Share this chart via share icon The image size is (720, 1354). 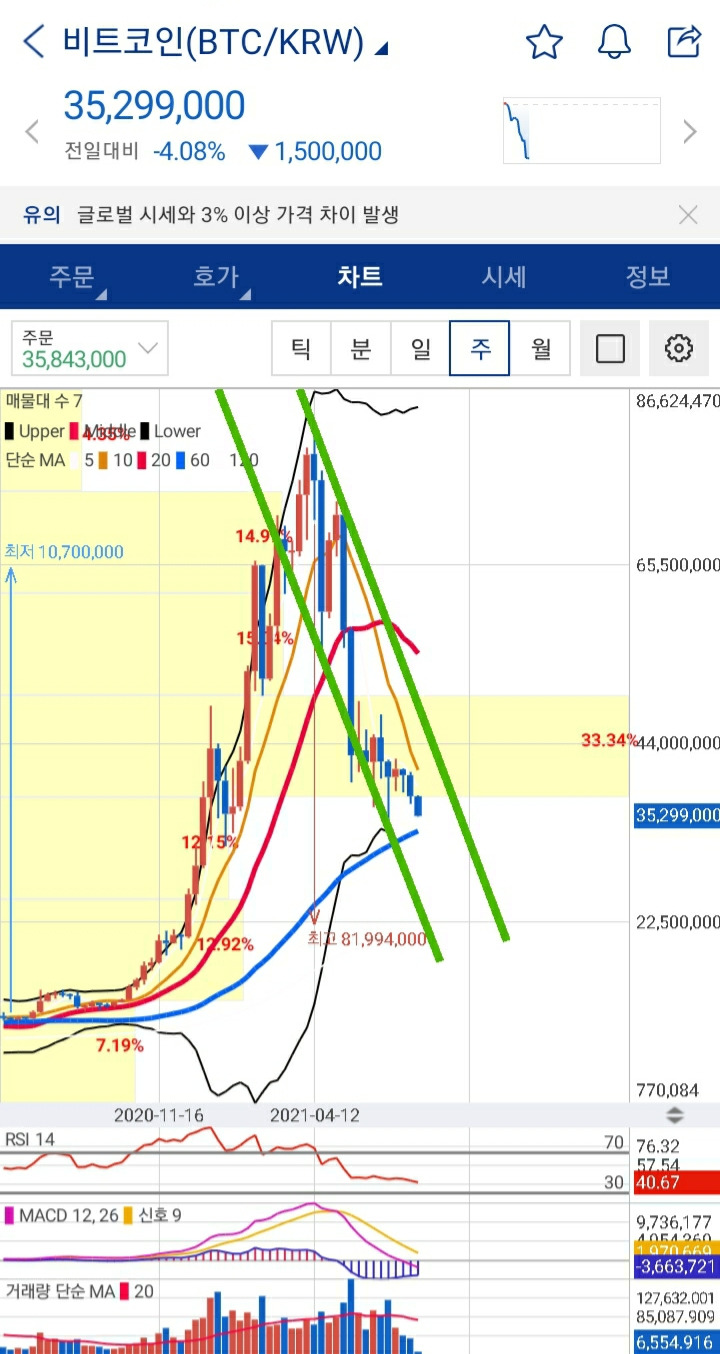pos(684,42)
